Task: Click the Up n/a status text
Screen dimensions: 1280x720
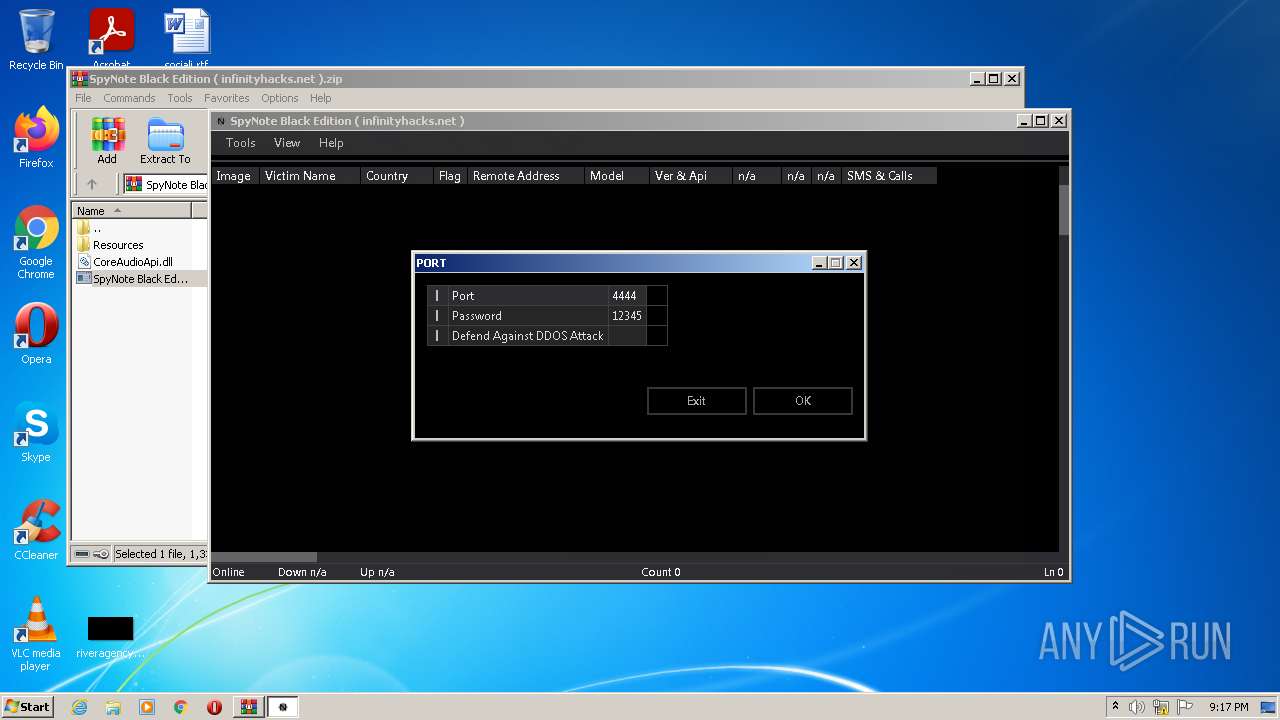Action: coord(377,572)
